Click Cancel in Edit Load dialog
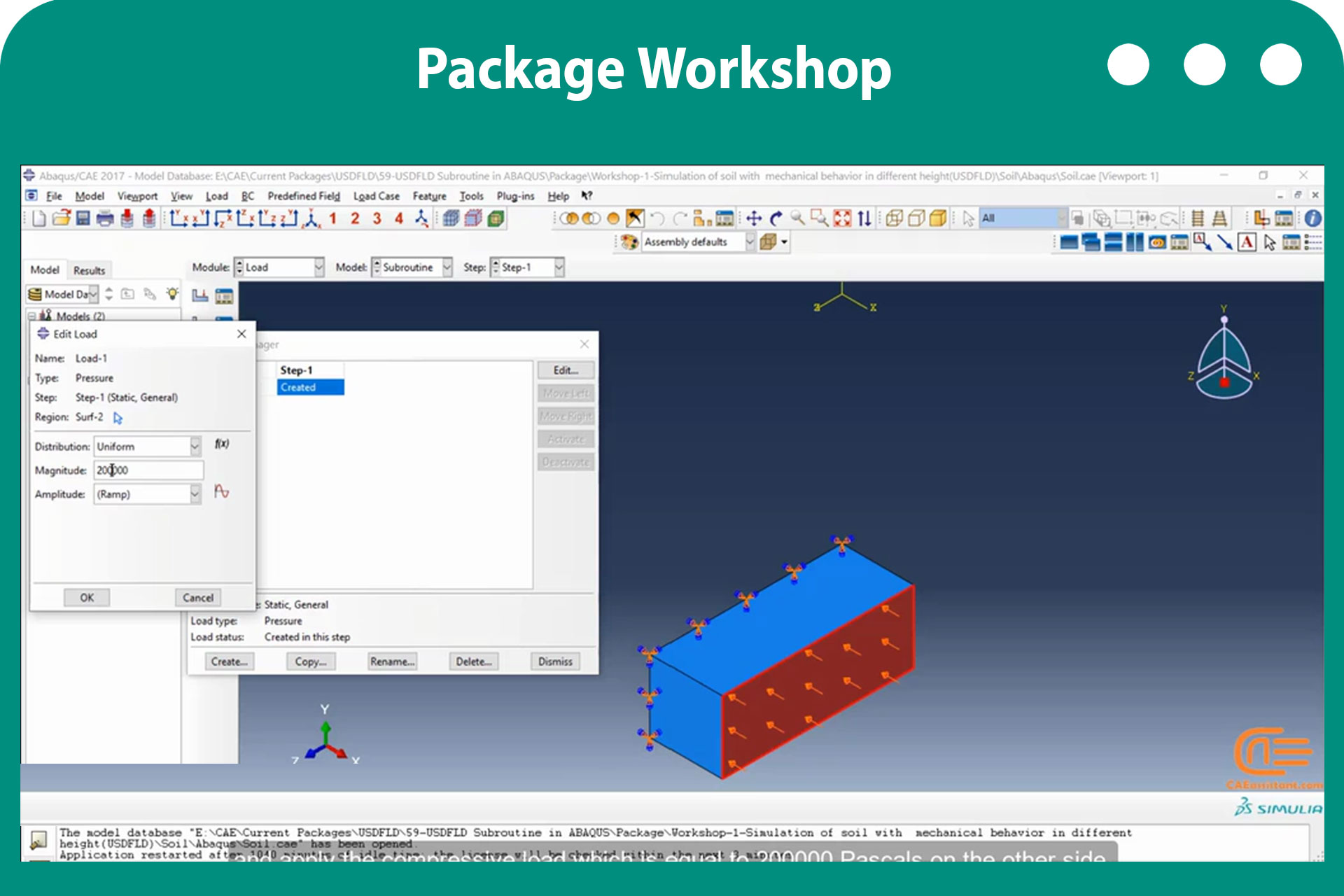This screenshot has height=896, width=1344. pyautogui.click(x=198, y=598)
